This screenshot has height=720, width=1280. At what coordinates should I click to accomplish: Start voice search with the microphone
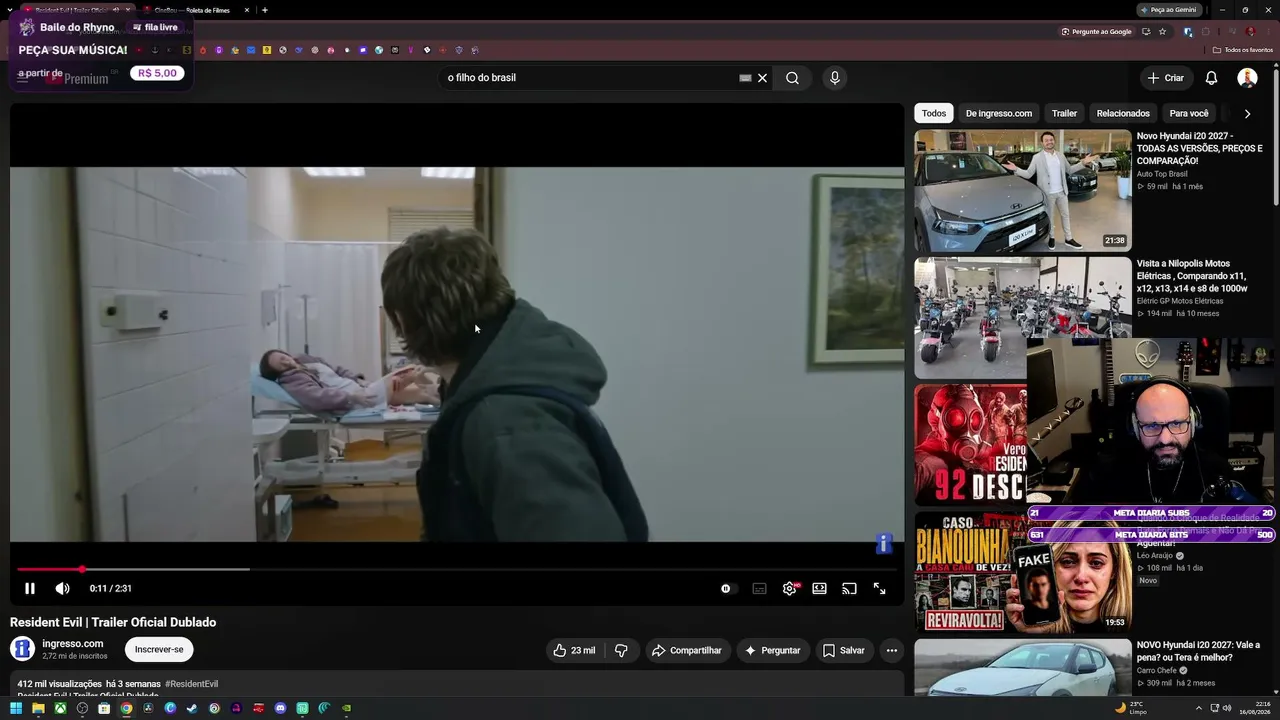click(x=835, y=78)
